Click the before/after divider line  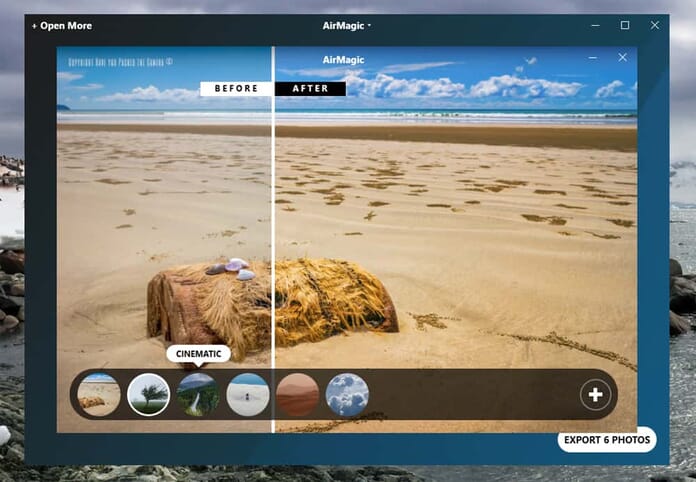pos(273,240)
